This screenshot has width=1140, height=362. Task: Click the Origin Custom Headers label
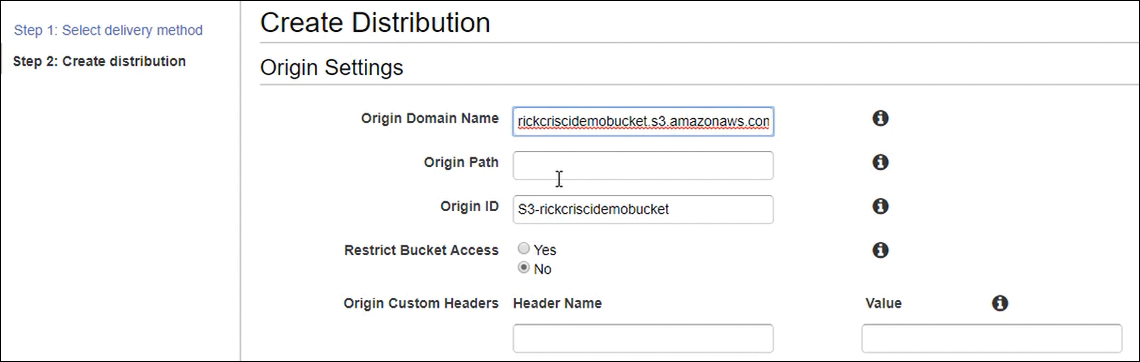tap(421, 303)
